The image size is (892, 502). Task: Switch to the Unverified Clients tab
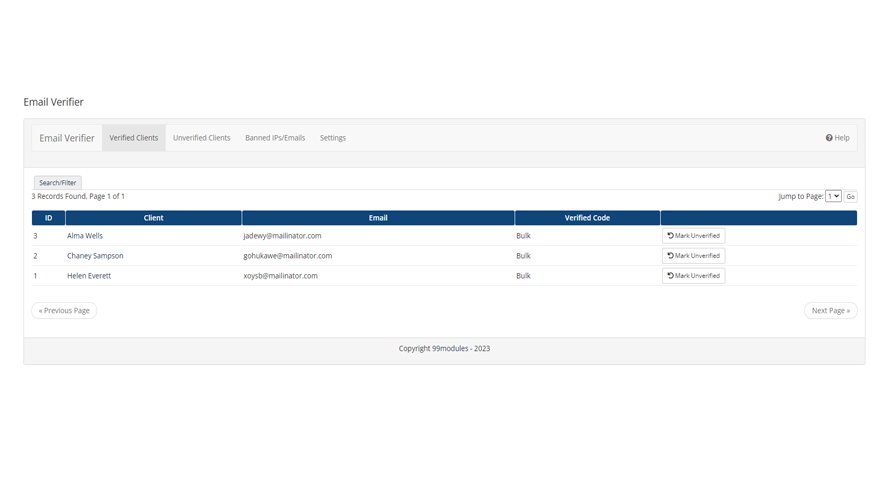click(201, 138)
